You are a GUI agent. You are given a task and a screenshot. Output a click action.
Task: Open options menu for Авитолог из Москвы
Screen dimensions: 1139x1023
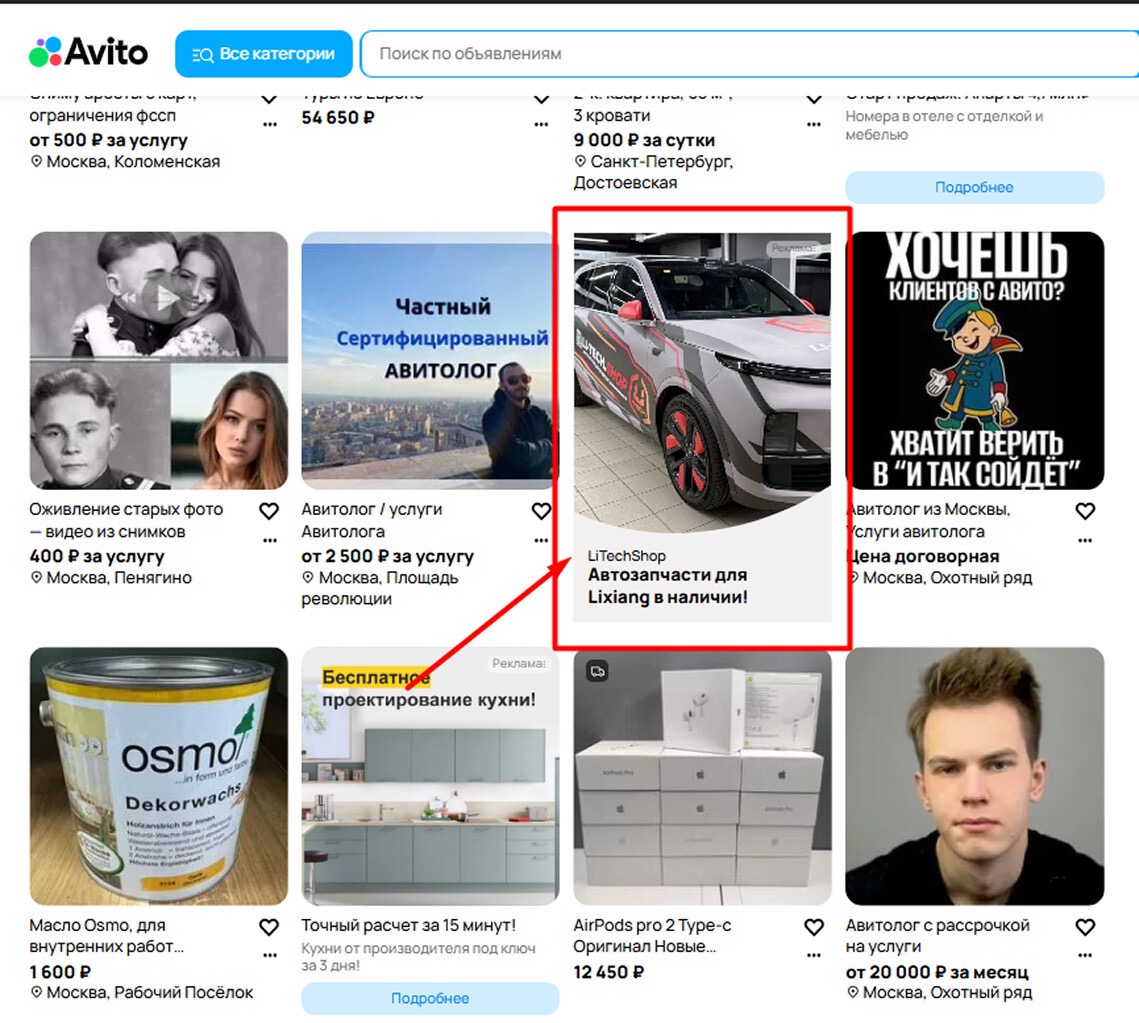point(1085,541)
